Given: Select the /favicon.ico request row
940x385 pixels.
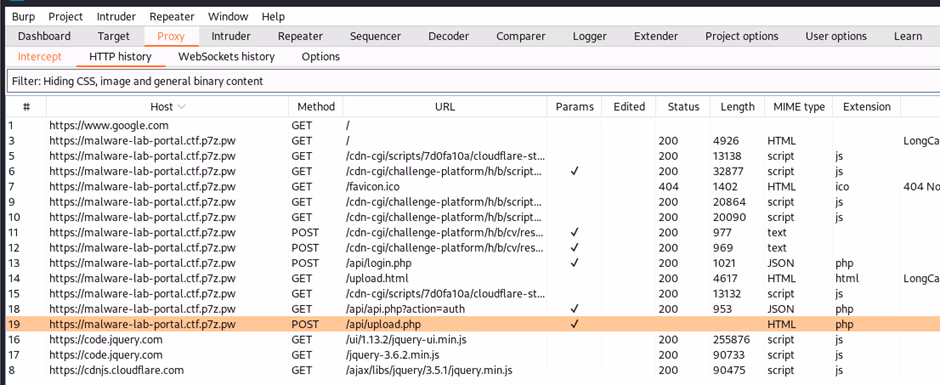Looking at the screenshot, I should pyautogui.click(x=472, y=187).
